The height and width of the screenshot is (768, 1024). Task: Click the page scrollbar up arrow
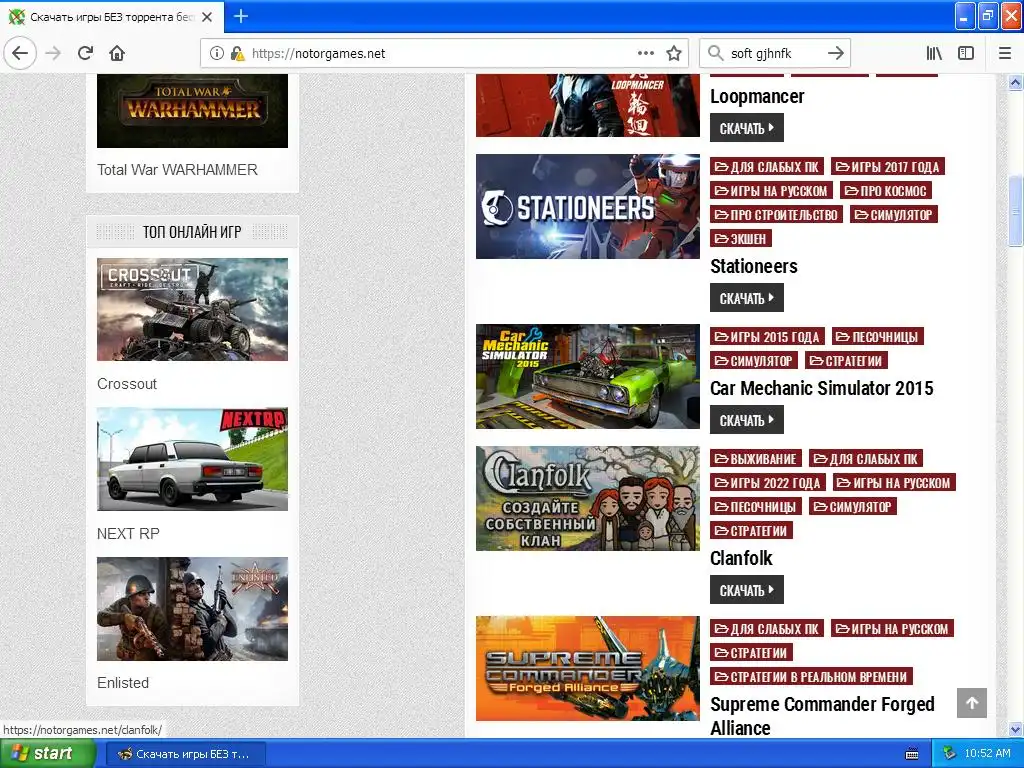[1016, 82]
